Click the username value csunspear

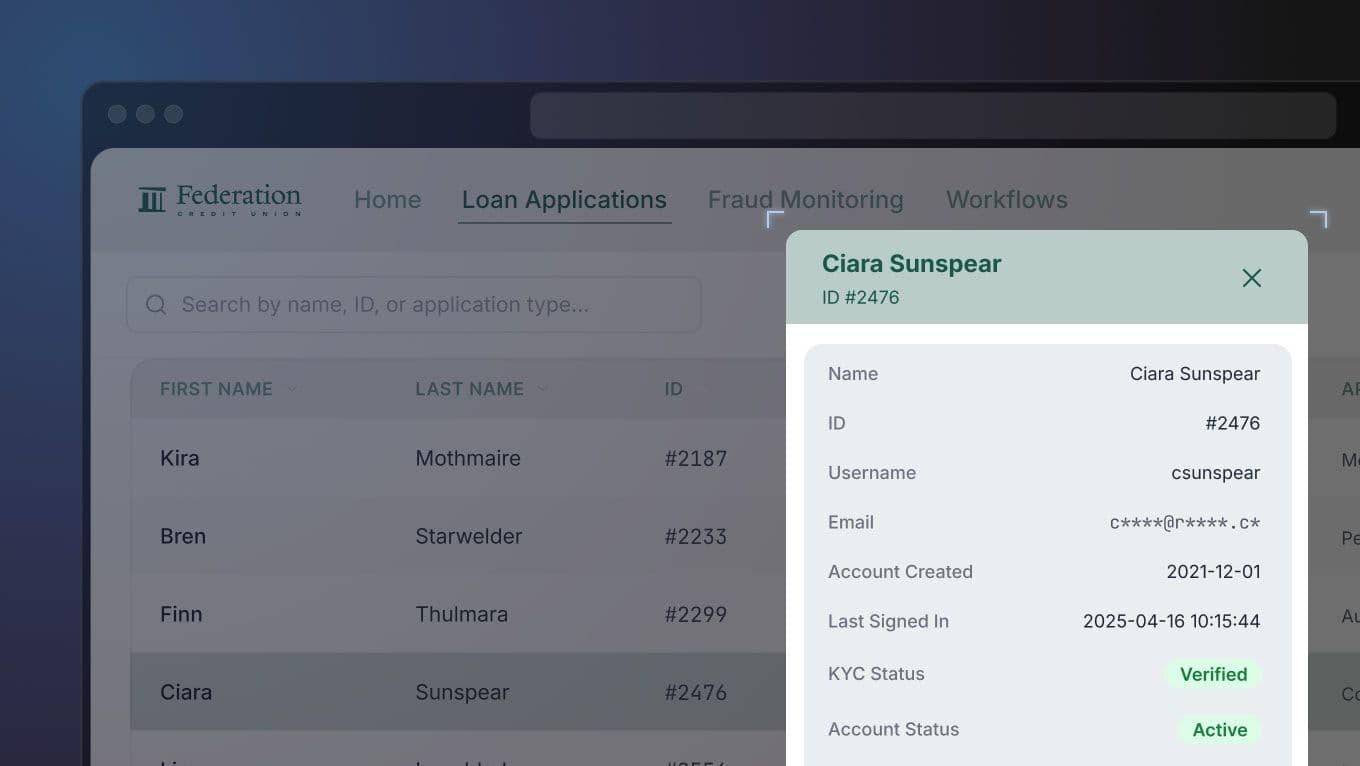[1216, 473]
